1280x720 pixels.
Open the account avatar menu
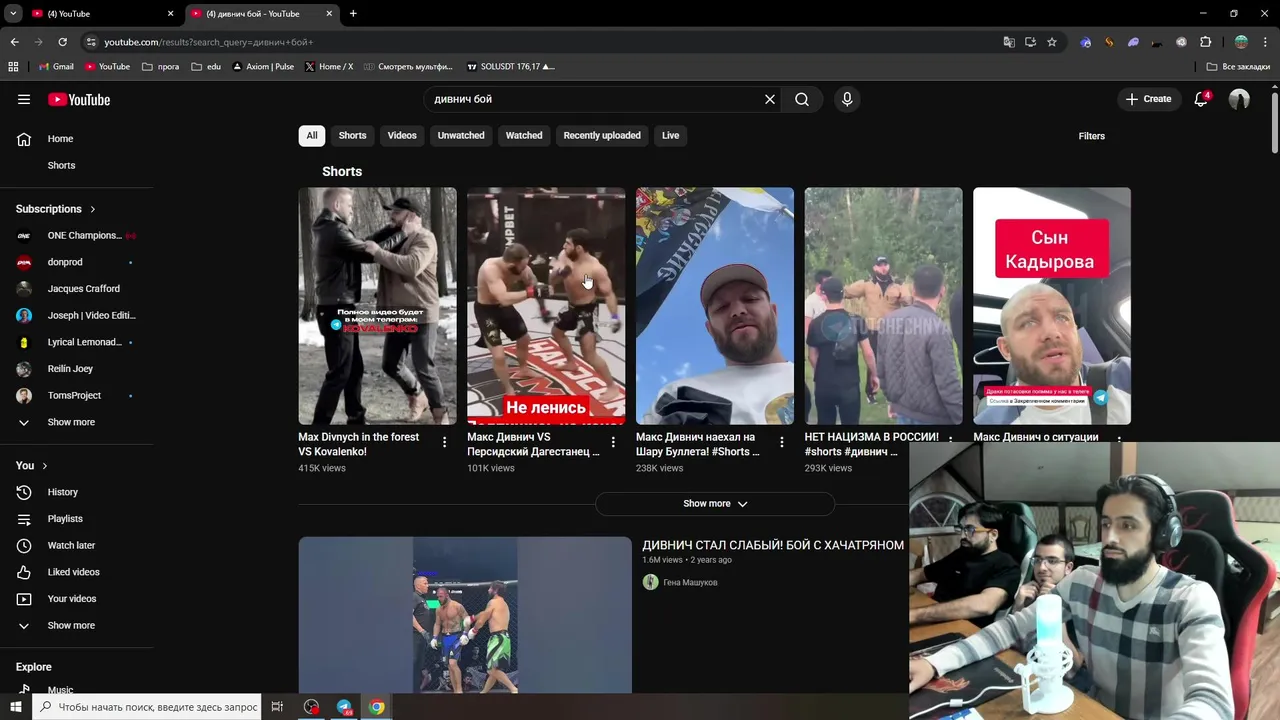(1239, 99)
